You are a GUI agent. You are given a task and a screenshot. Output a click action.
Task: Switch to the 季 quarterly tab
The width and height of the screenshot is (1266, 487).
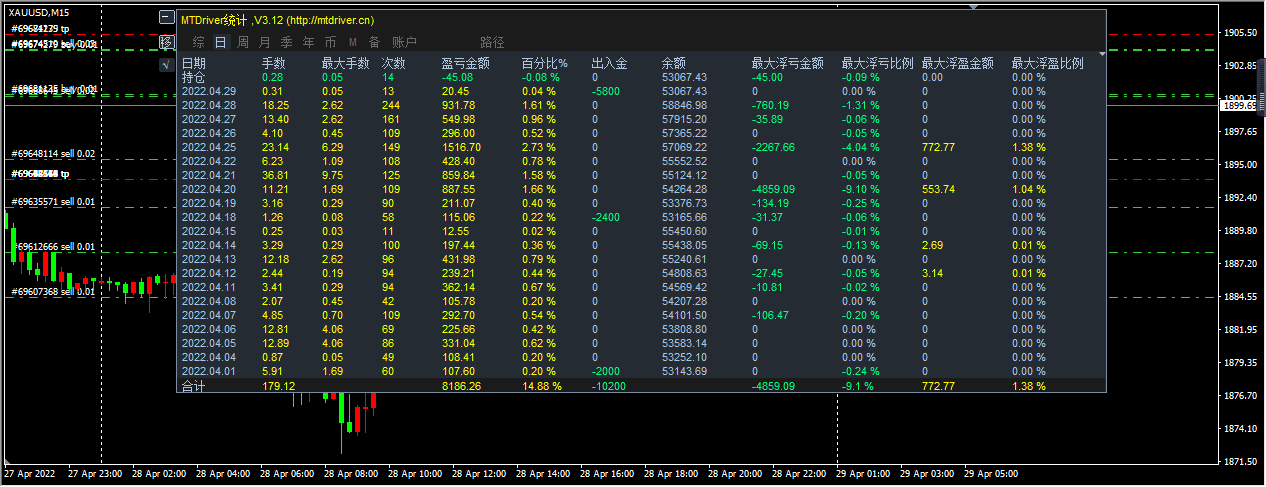(286, 42)
